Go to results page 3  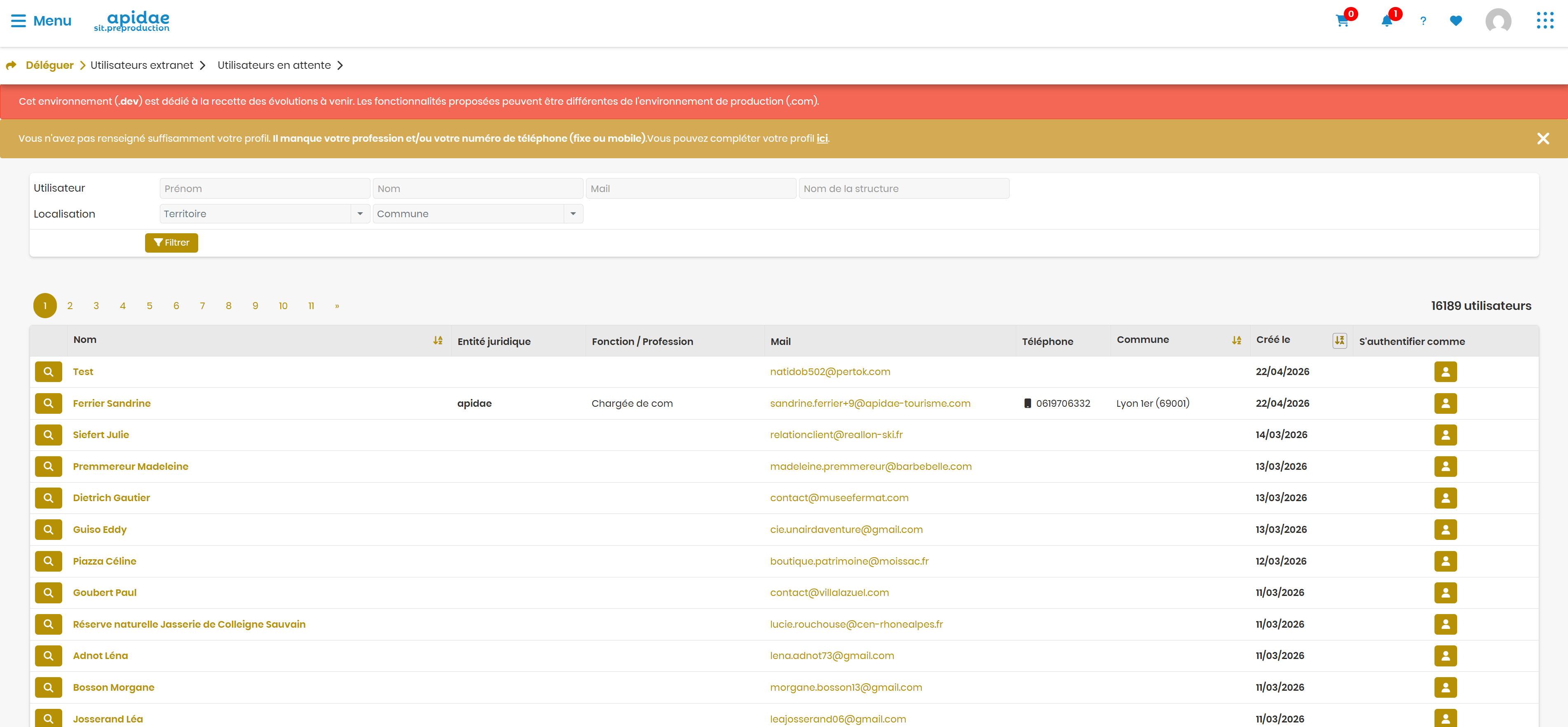(x=96, y=306)
